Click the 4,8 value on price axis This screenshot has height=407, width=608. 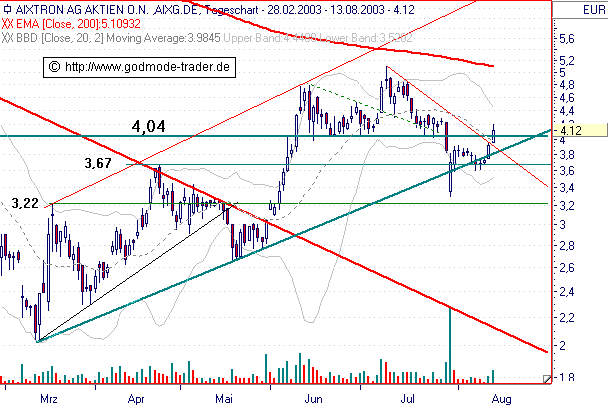pyautogui.click(x=567, y=85)
